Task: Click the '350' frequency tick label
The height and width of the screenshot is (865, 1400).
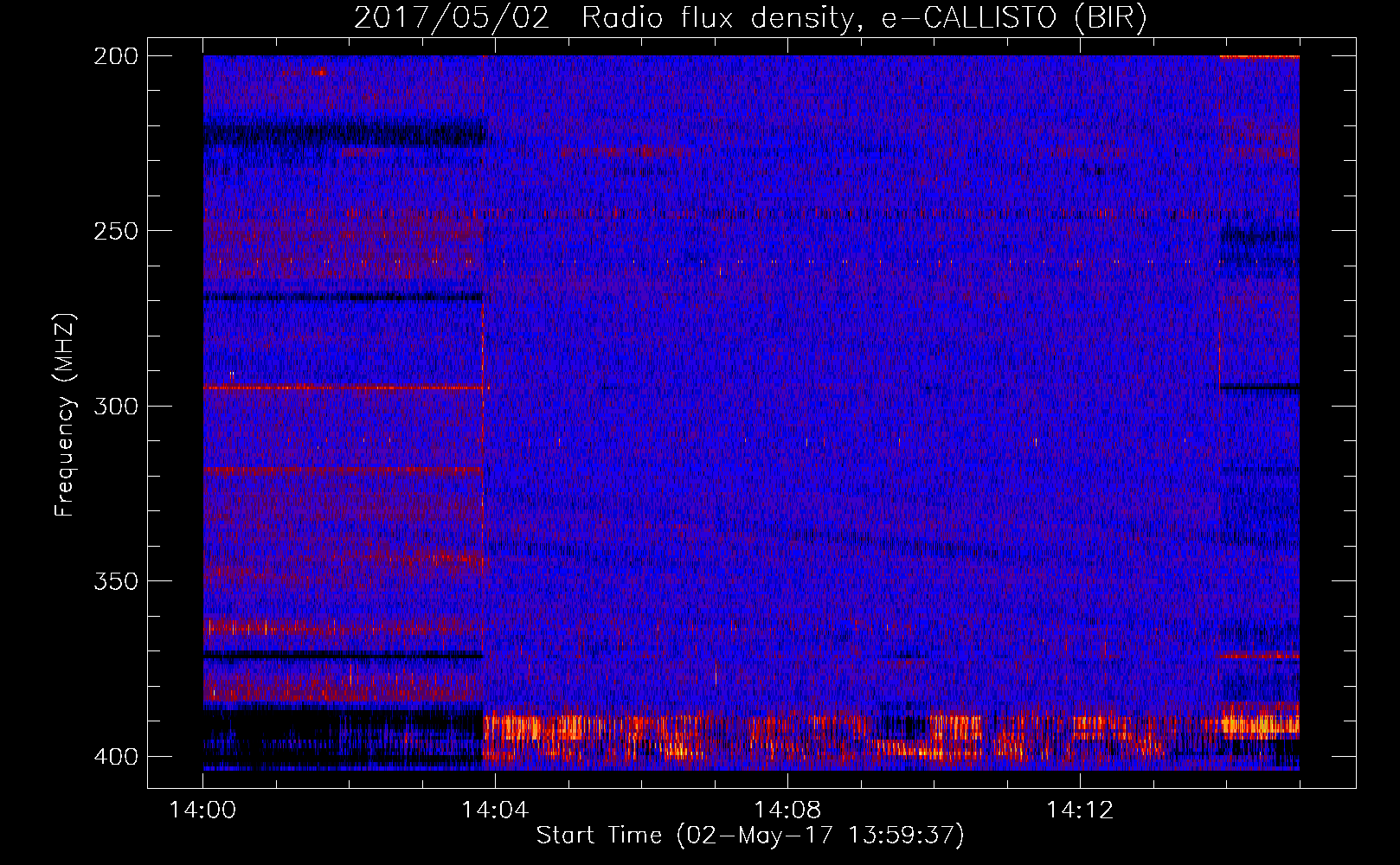Action: [x=115, y=580]
